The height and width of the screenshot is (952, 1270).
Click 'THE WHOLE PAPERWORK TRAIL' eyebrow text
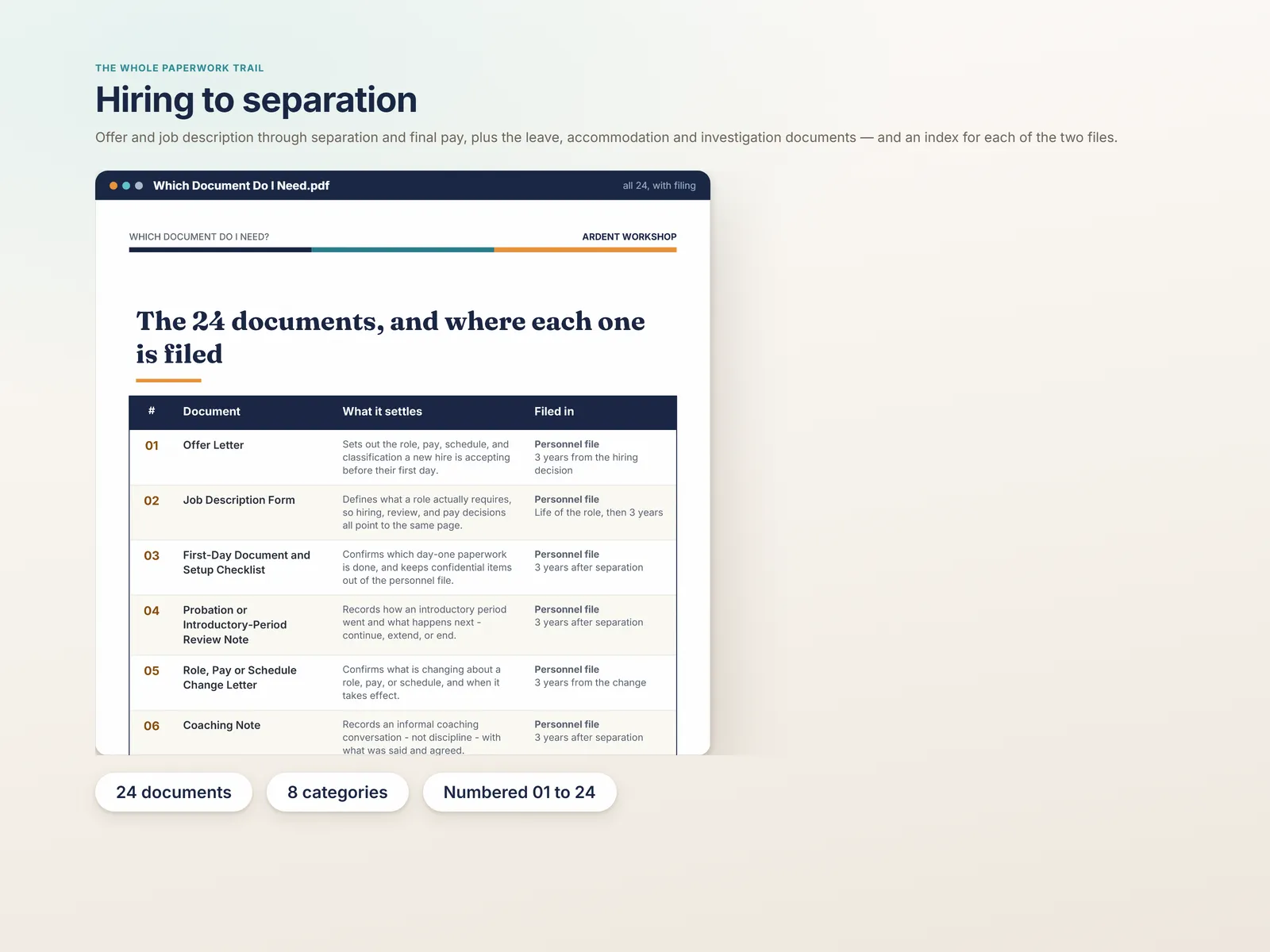[x=179, y=68]
